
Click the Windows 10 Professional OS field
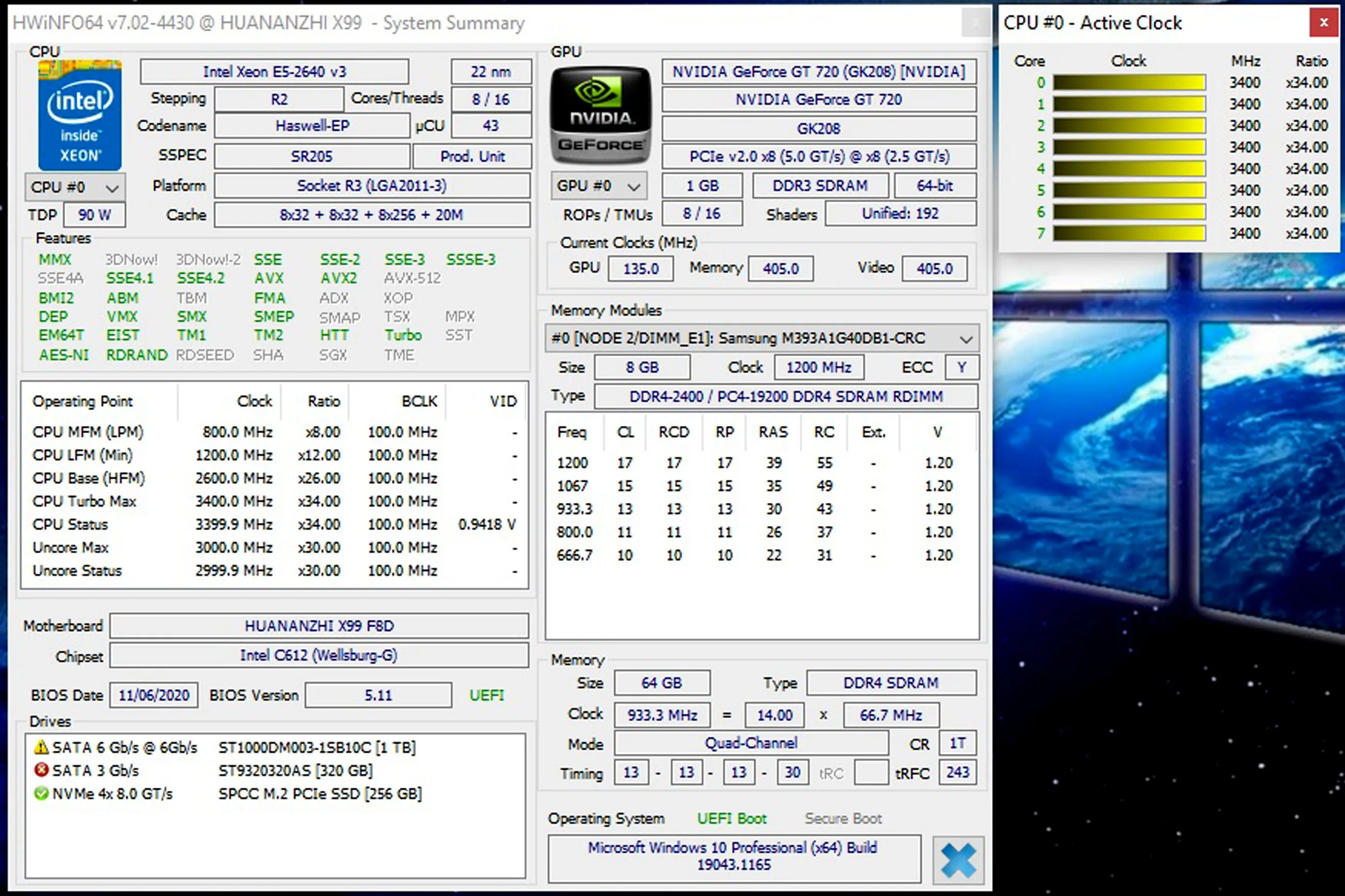tap(734, 855)
